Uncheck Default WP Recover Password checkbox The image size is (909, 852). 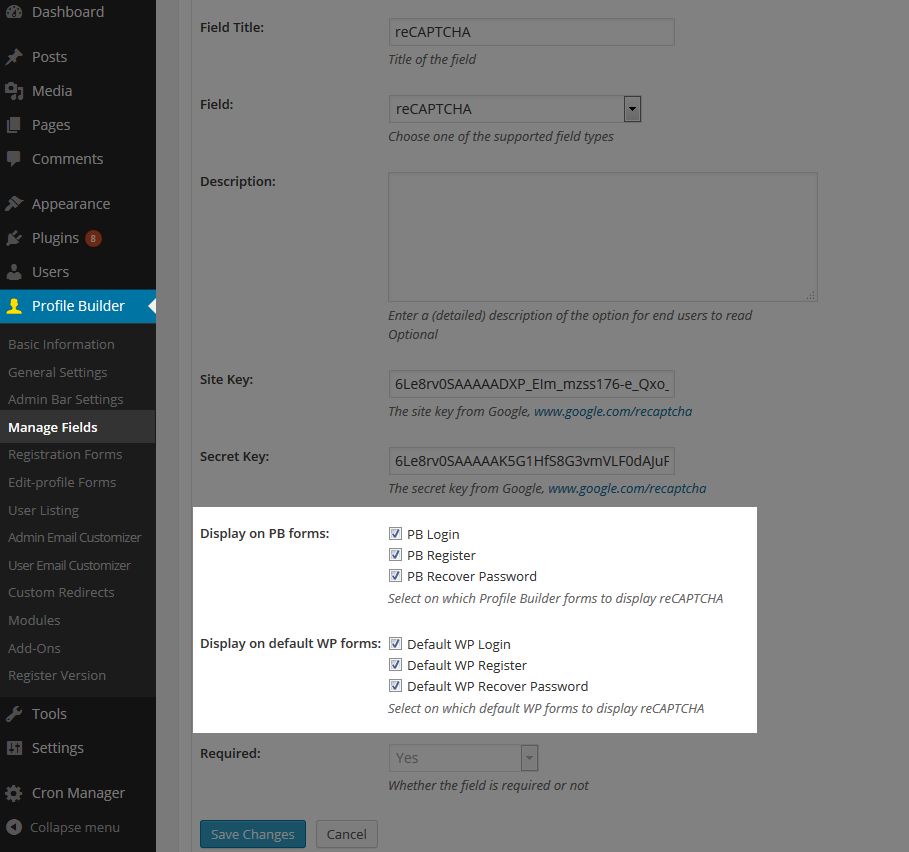395,686
